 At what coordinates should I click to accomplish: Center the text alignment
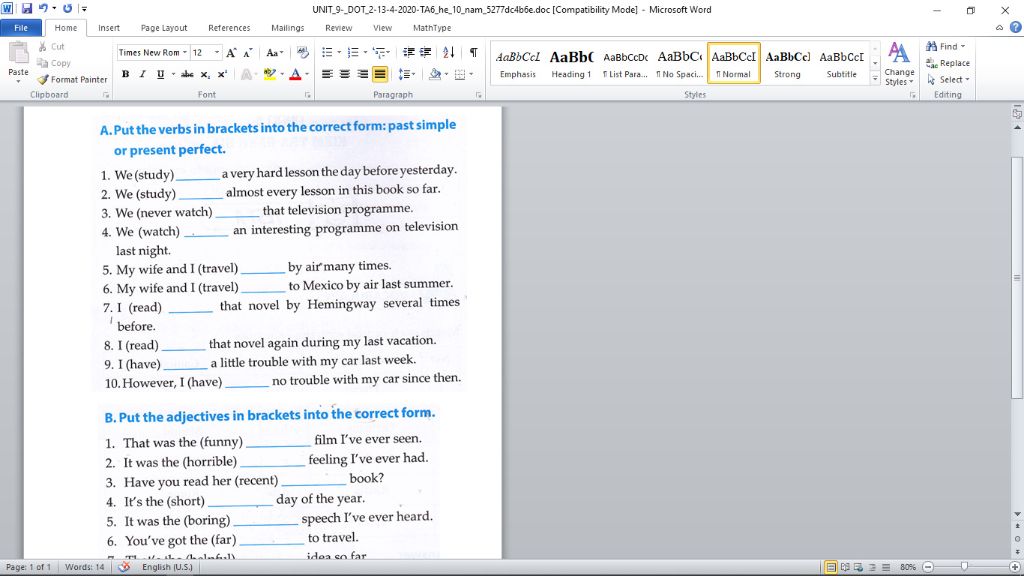pos(345,74)
